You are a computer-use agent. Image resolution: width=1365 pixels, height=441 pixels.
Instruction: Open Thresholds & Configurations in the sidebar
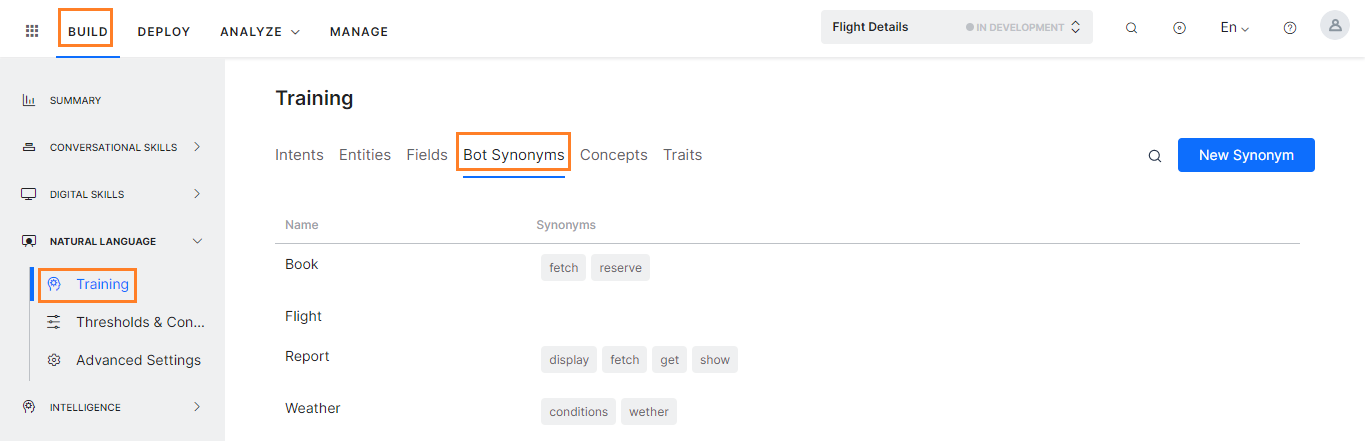(x=140, y=322)
